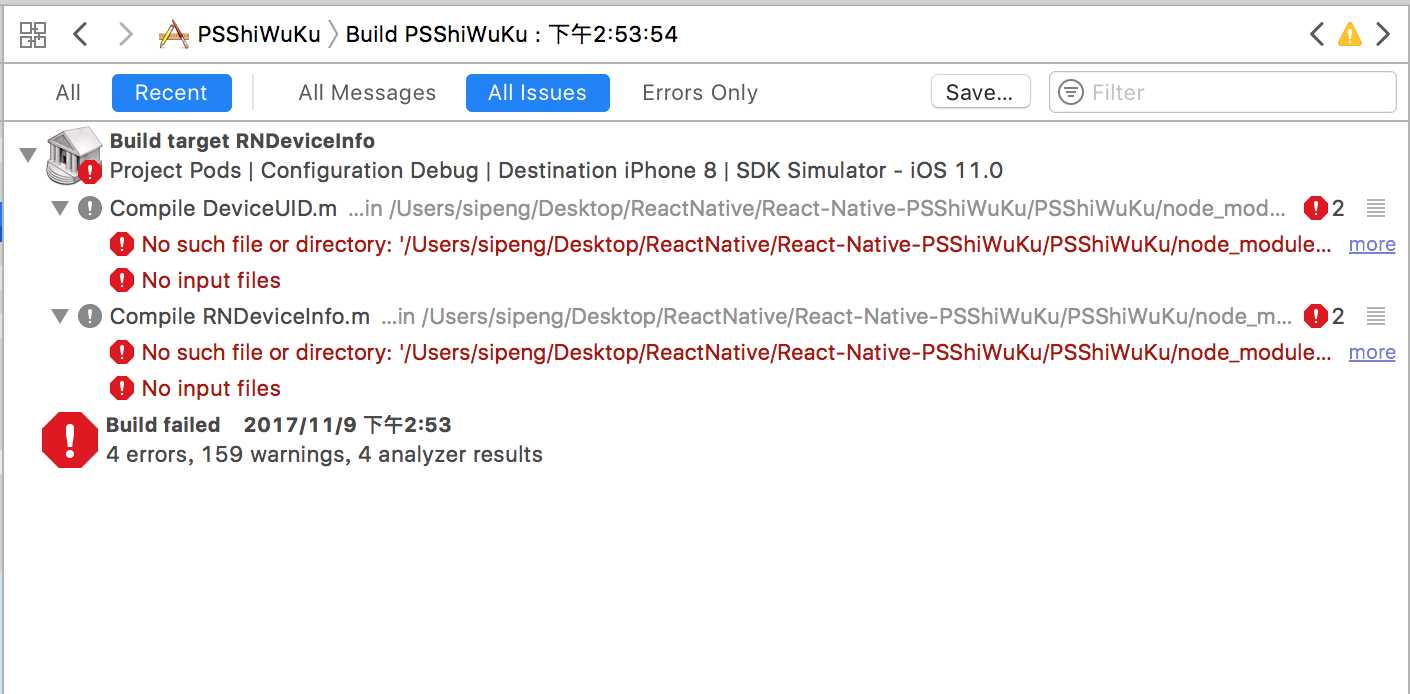Open 'more' link under Compile RNDeviceInfo.m
Viewport: 1410px width, 694px height.
click(1372, 352)
